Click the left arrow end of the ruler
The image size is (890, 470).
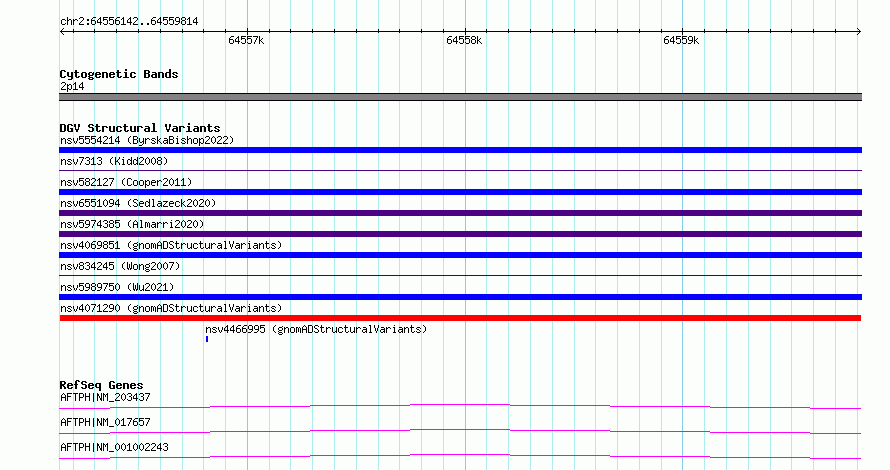click(62, 32)
